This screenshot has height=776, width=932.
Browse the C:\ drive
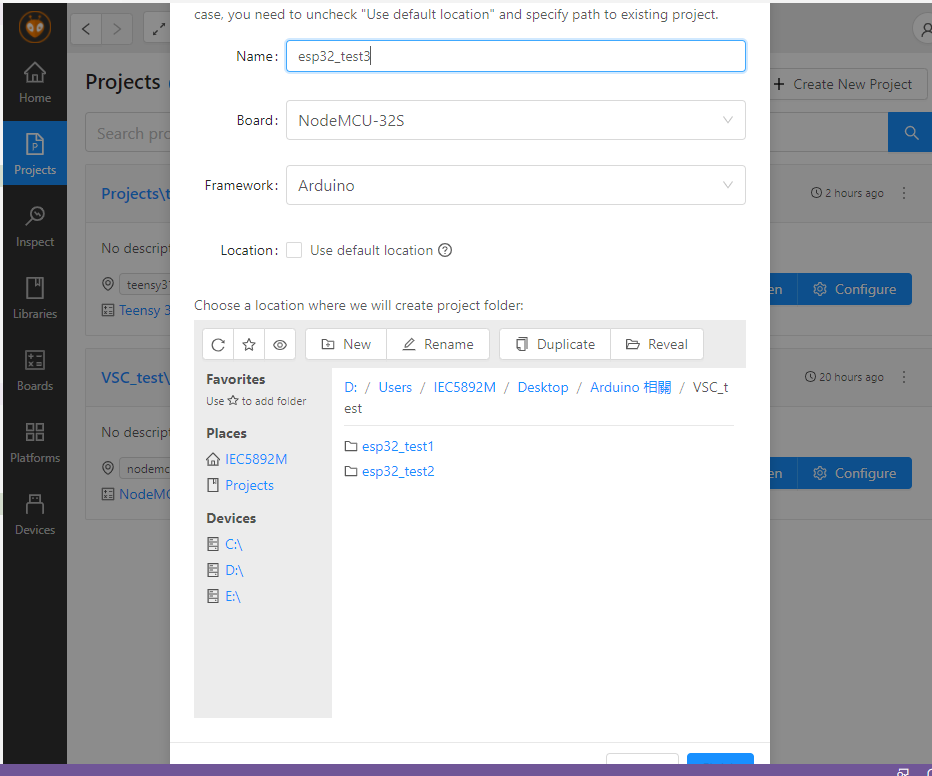click(234, 544)
